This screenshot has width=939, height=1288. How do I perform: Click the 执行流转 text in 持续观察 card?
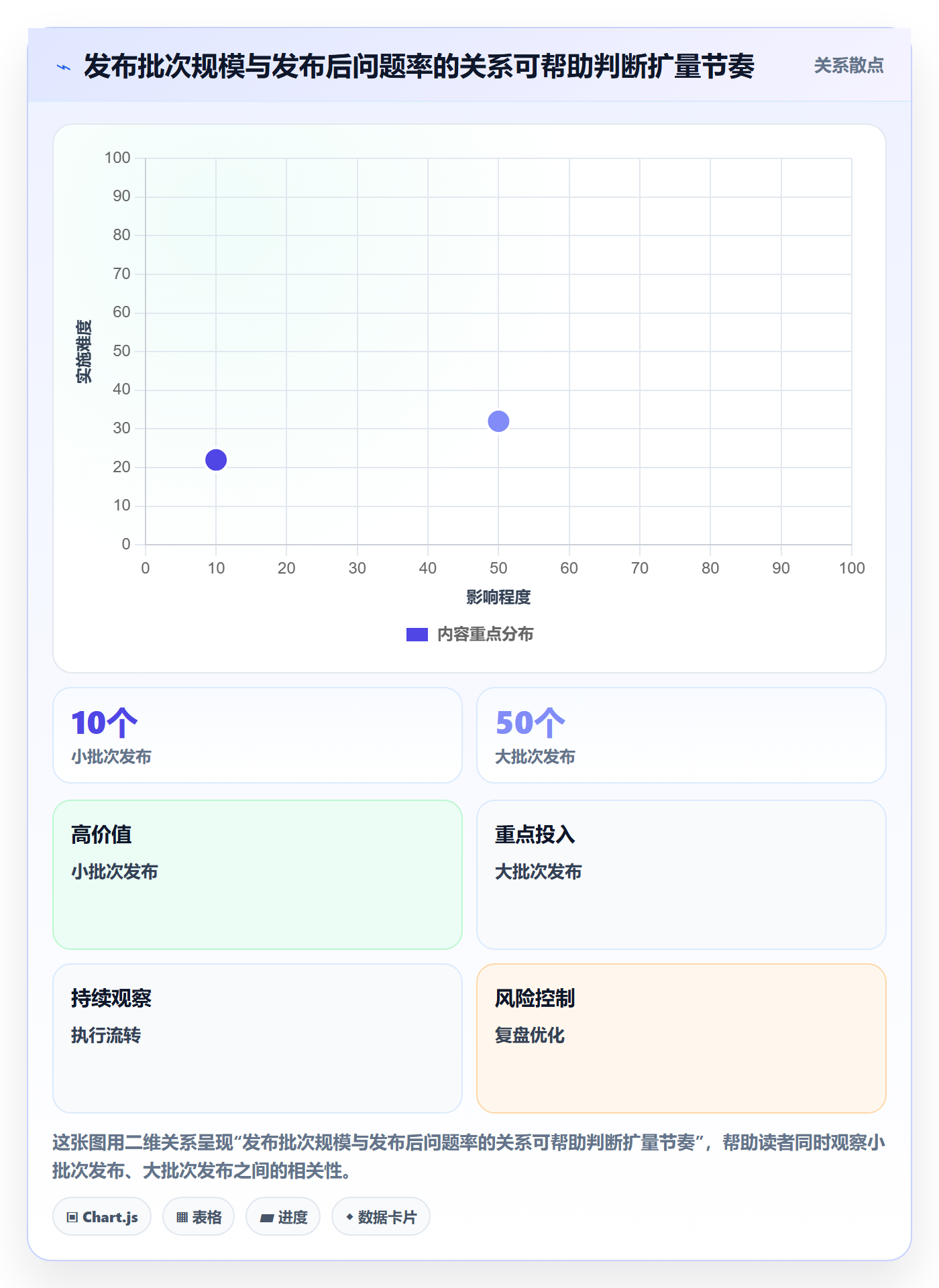tap(106, 1035)
